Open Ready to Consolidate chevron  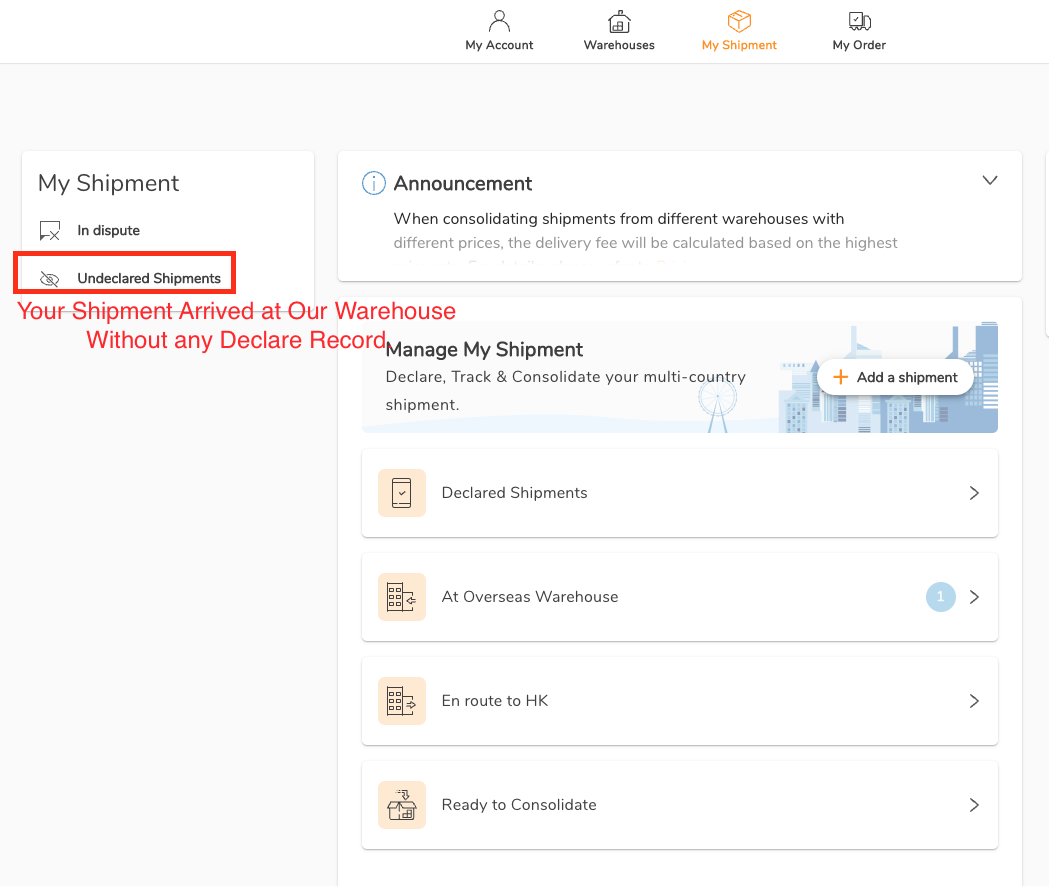(x=974, y=805)
